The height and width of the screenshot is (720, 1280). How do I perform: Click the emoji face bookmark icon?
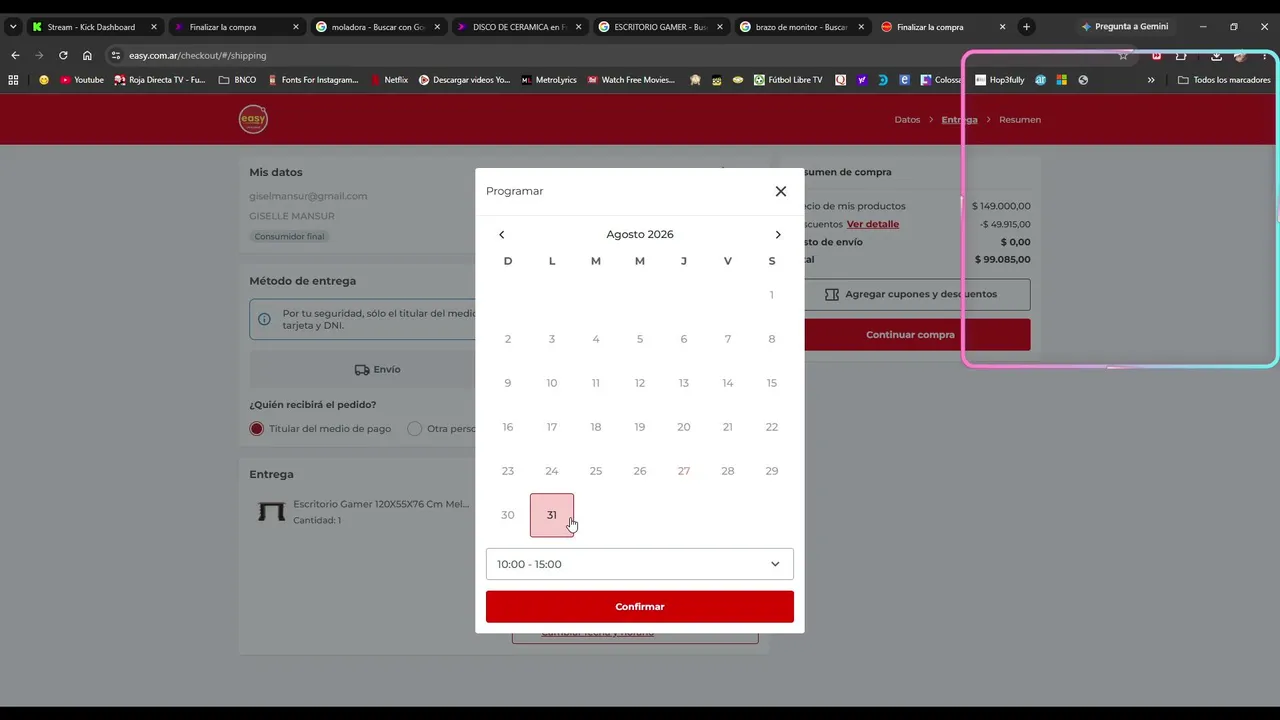(x=44, y=80)
